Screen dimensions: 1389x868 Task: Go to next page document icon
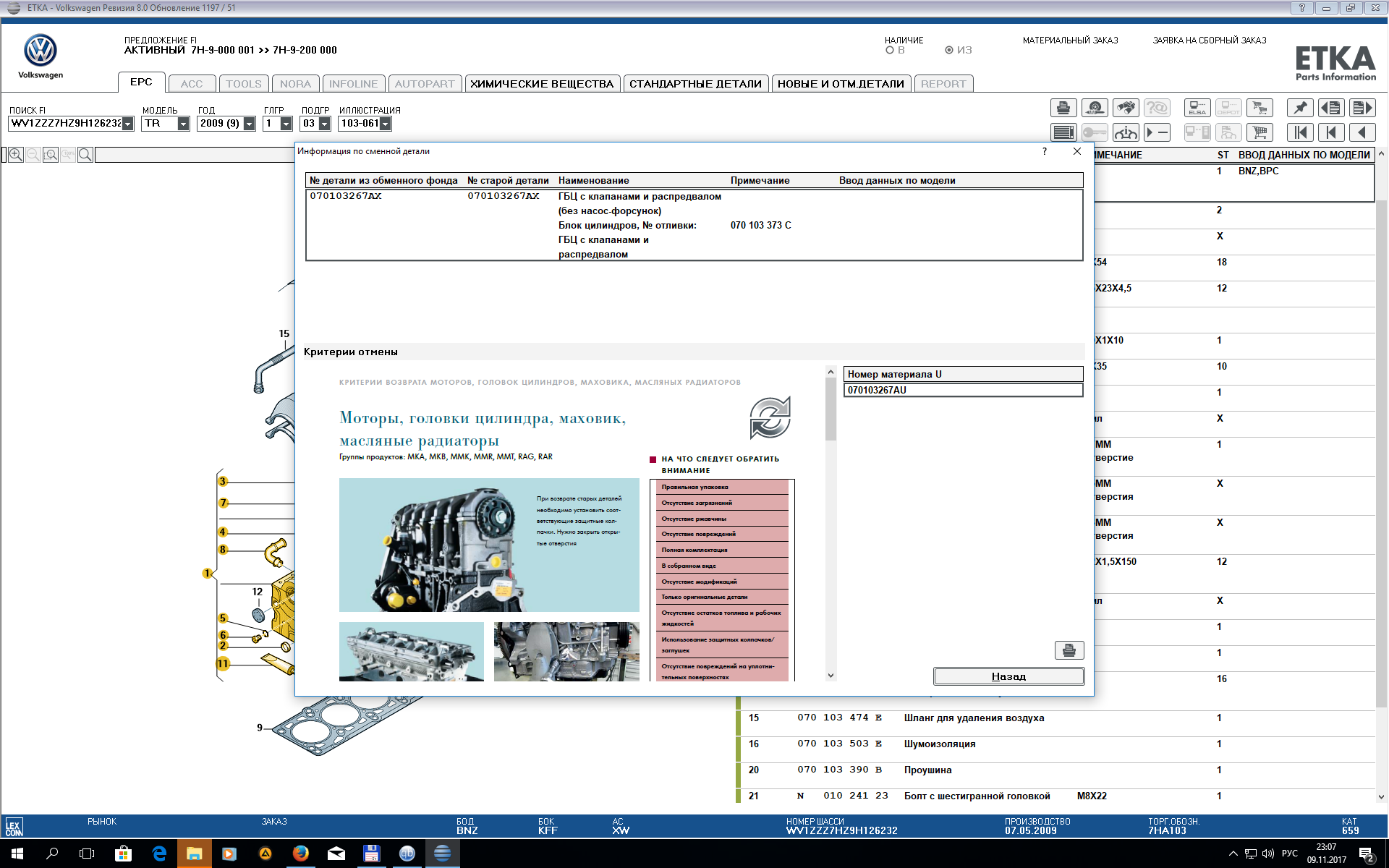pos(1362,108)
